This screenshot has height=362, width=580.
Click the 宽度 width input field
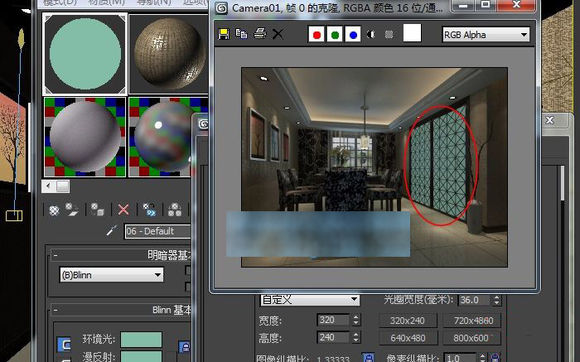click(x=333, y=319)
